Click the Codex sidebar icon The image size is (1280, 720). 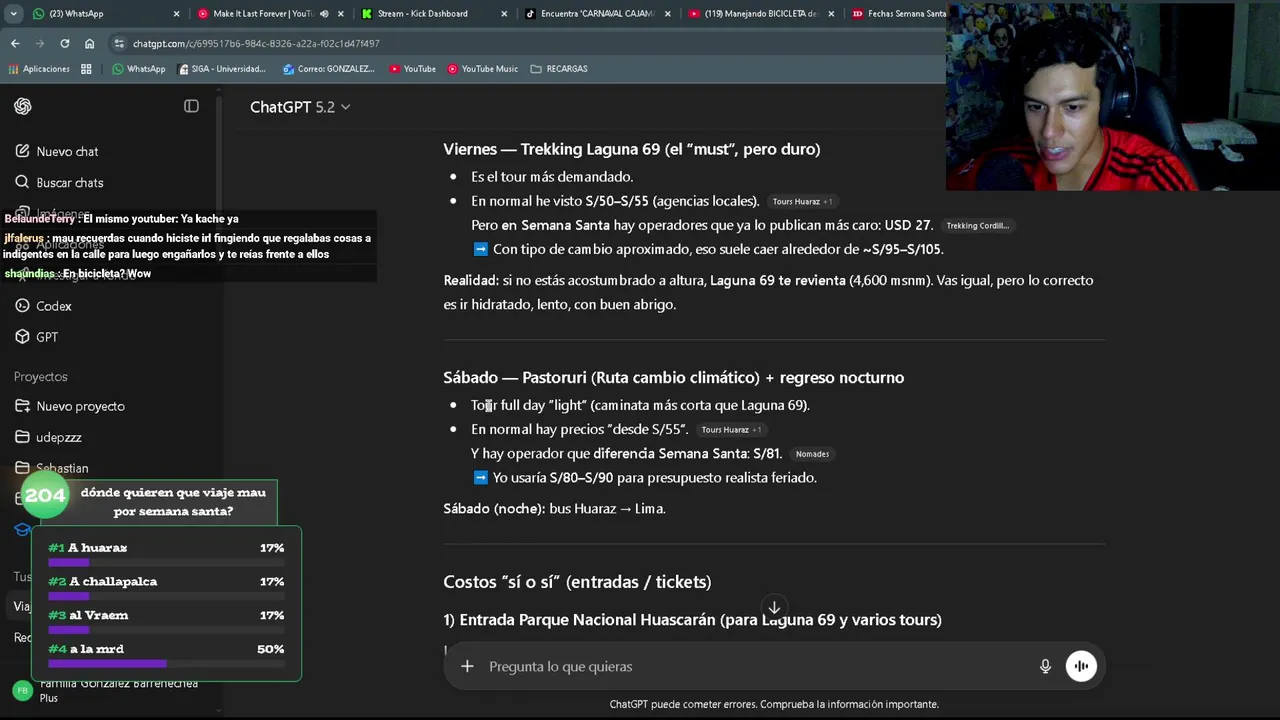(x=23, y=306)
